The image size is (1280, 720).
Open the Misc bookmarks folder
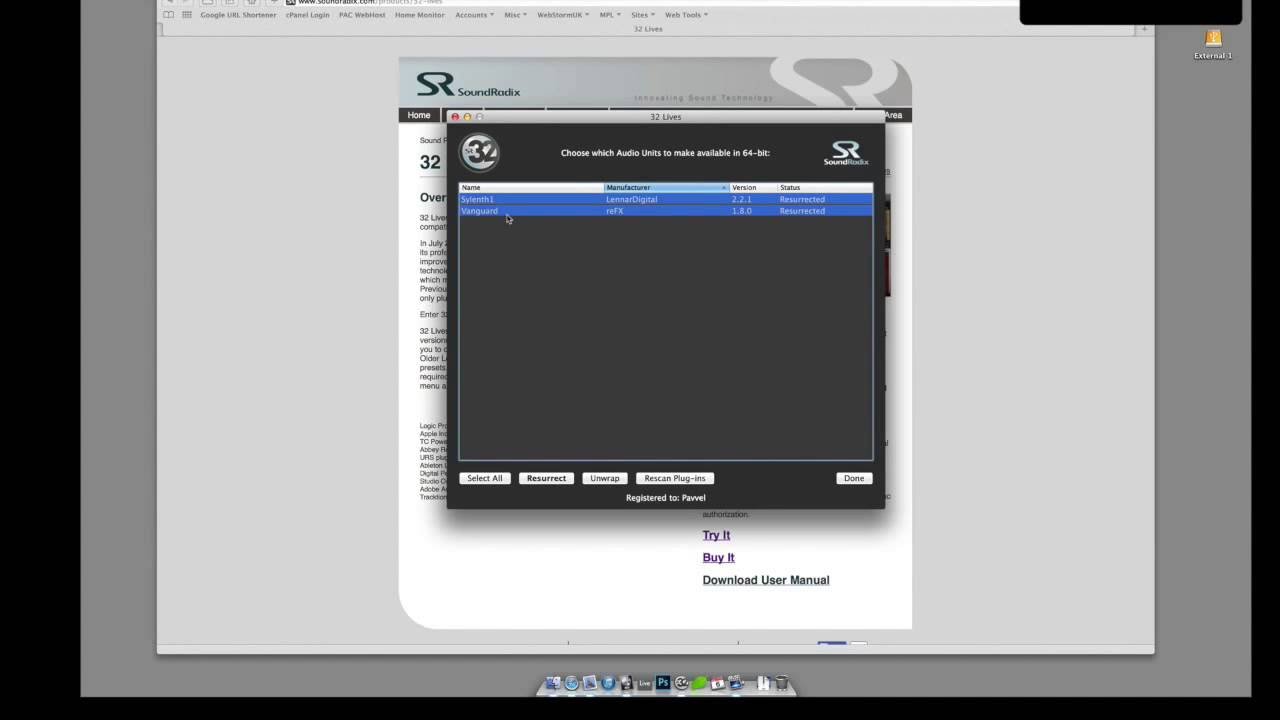click(x=515, y=15)
